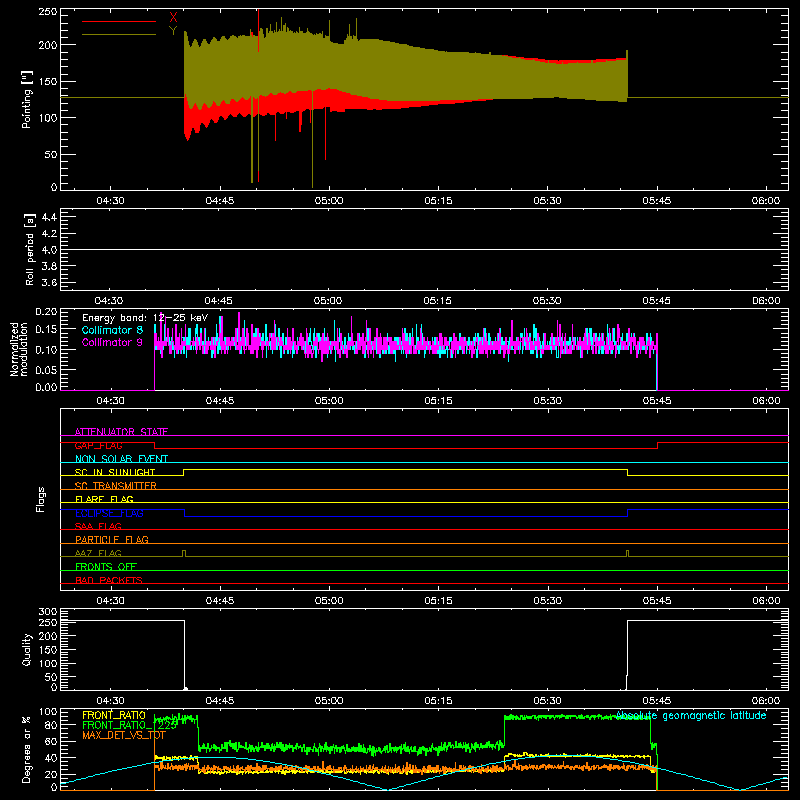Select the red X legend letter
The height and width of the screenshot is (800, 800).
point(173,18)
